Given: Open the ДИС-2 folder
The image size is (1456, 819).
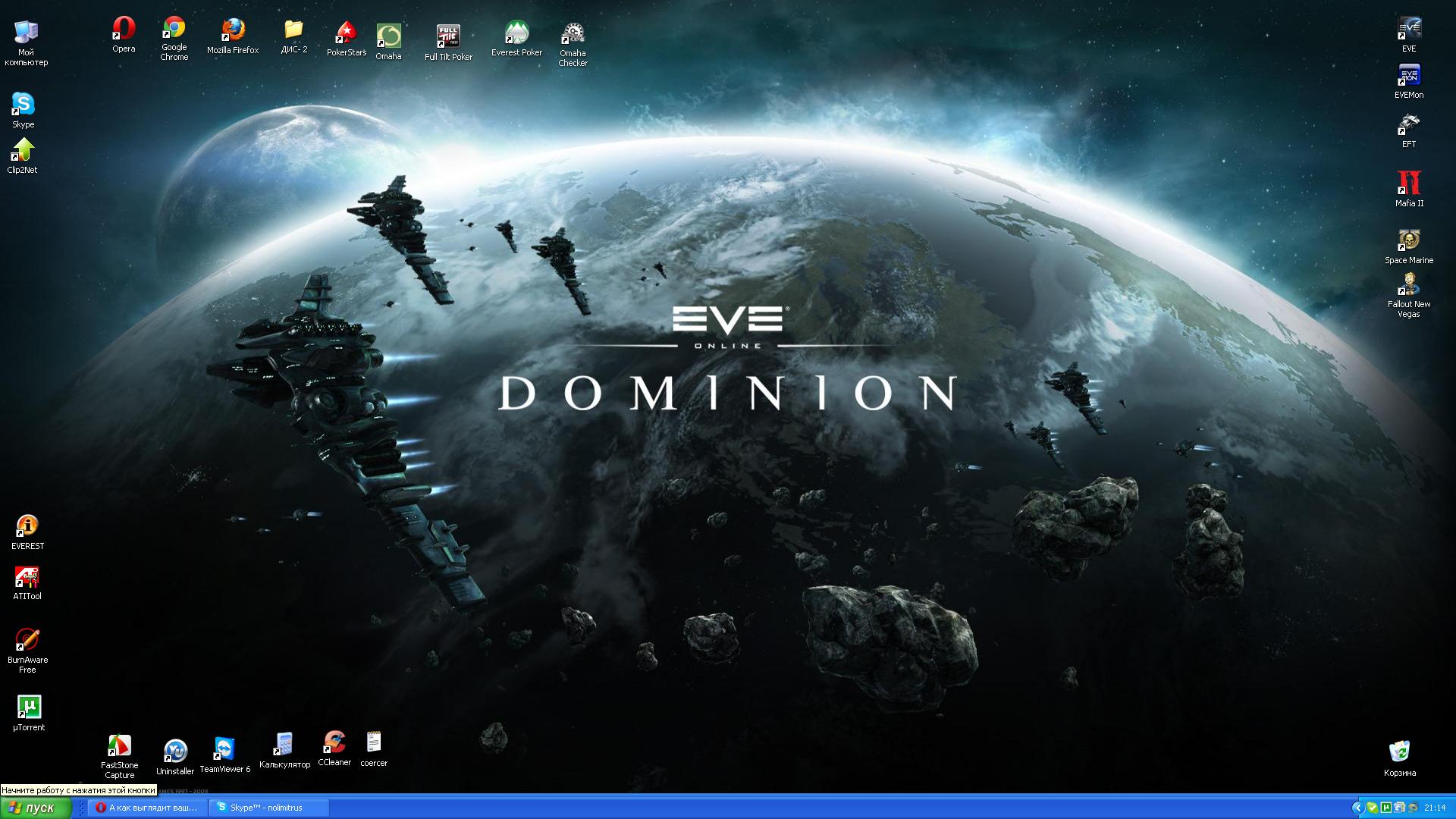Looking at the screenshot, I should click(x=293, y=31).
